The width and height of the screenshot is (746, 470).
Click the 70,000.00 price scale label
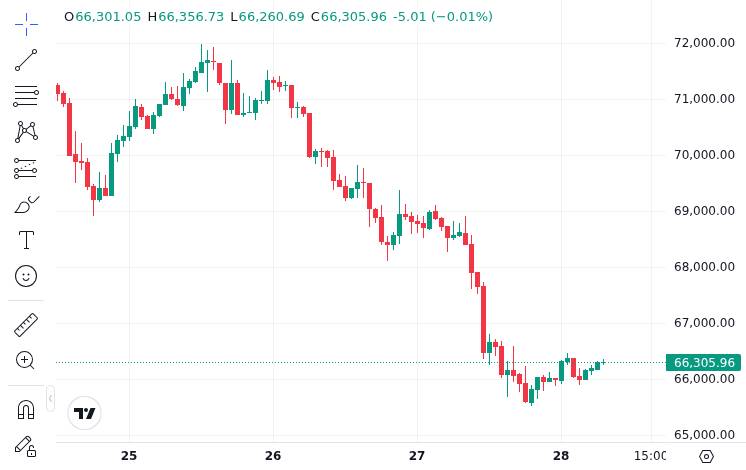click(x=705, y=155)
